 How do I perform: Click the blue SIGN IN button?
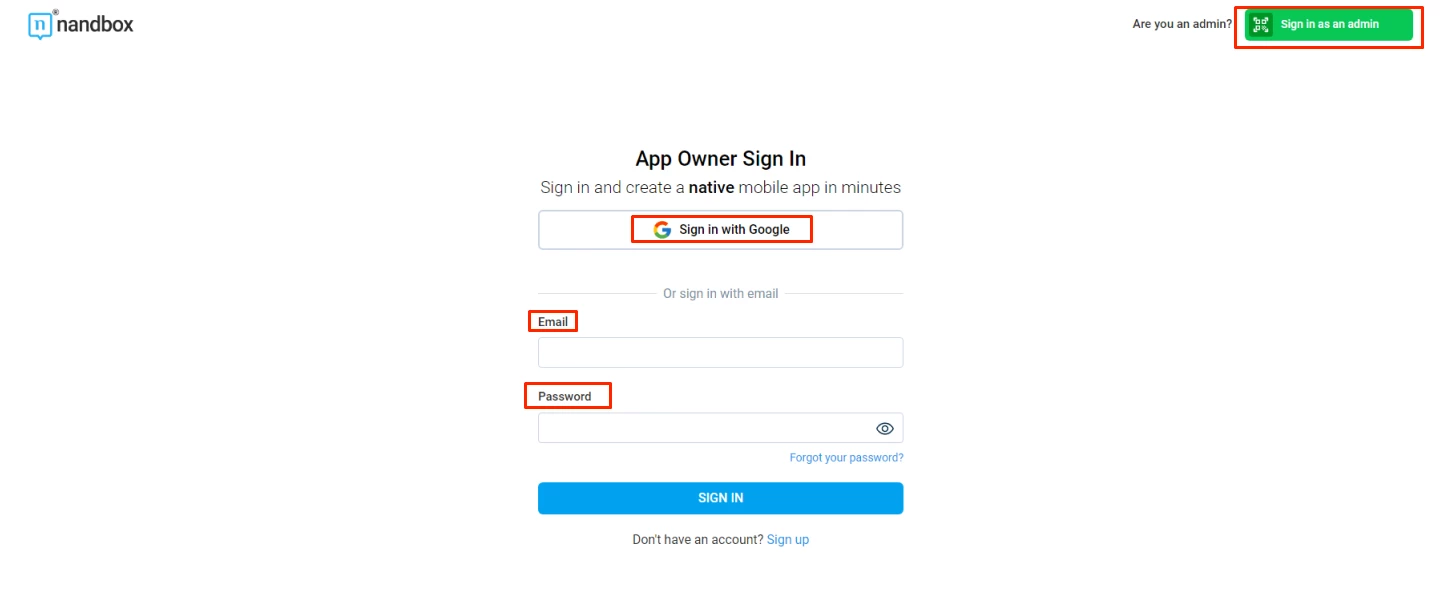coord(720,498)
